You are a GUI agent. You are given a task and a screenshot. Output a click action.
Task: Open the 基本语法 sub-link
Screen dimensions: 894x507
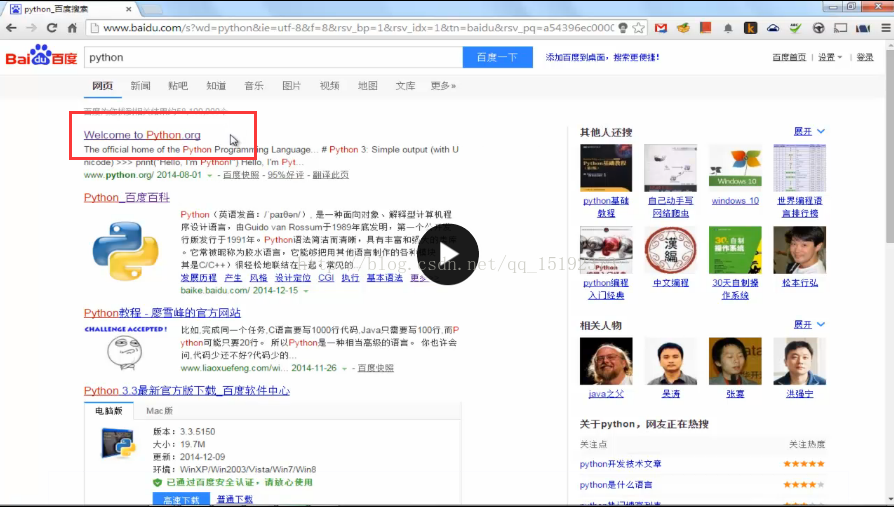pyautogui.click(x=384, y=278)
